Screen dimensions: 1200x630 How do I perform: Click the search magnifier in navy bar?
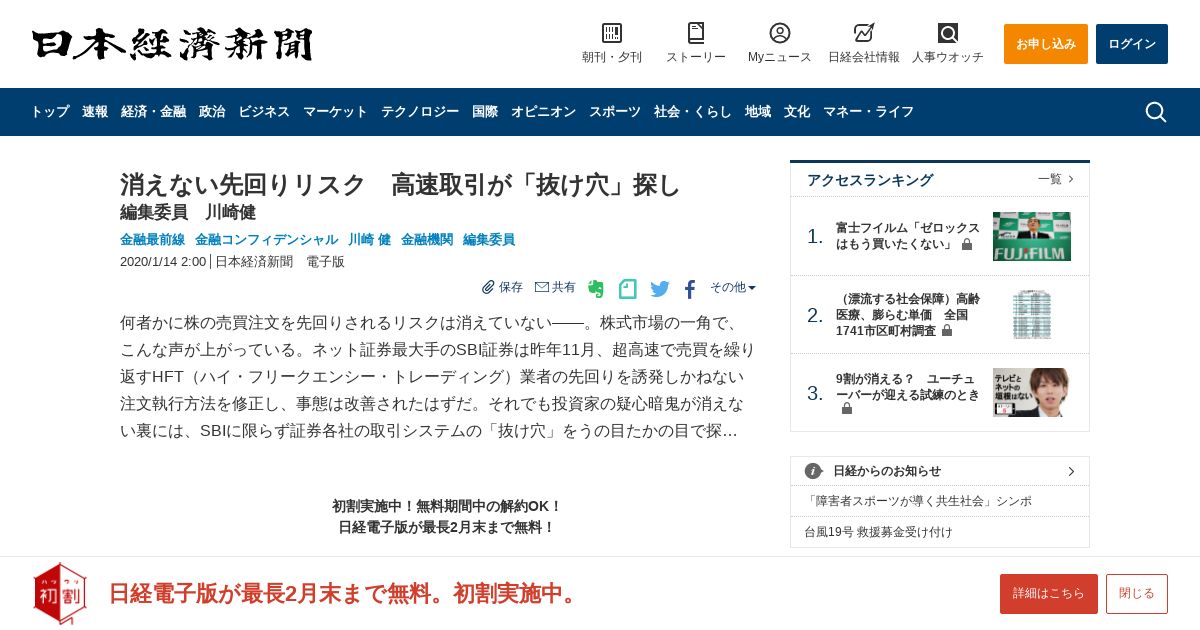coord(1156,112)
